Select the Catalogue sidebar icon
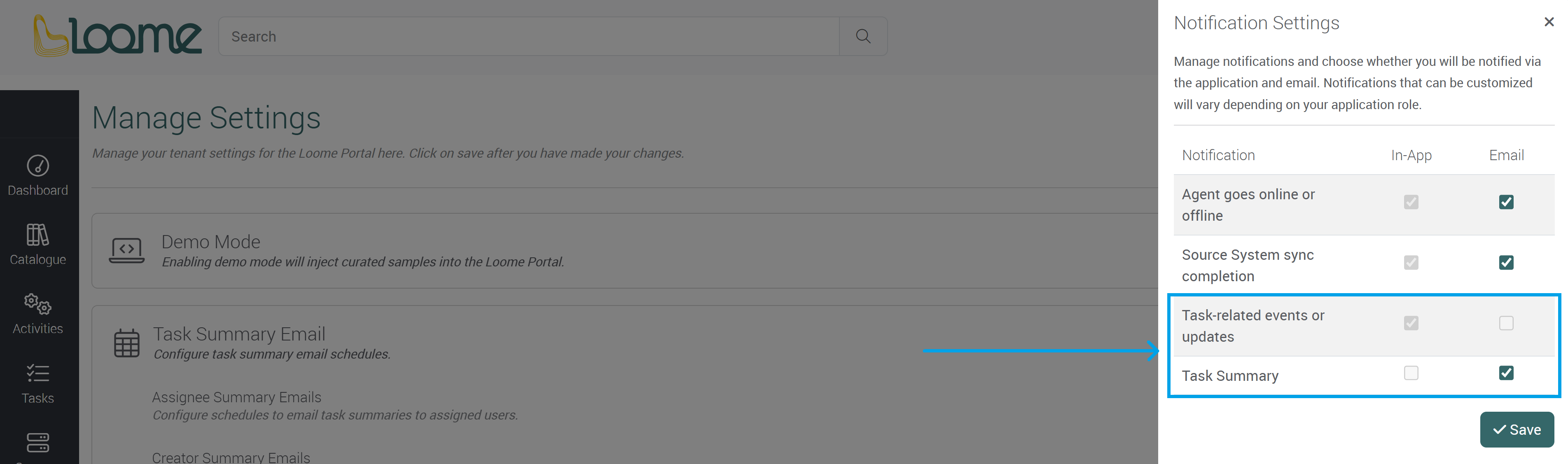Viewport: 1568px width, 464px height. tap(38, 243)
